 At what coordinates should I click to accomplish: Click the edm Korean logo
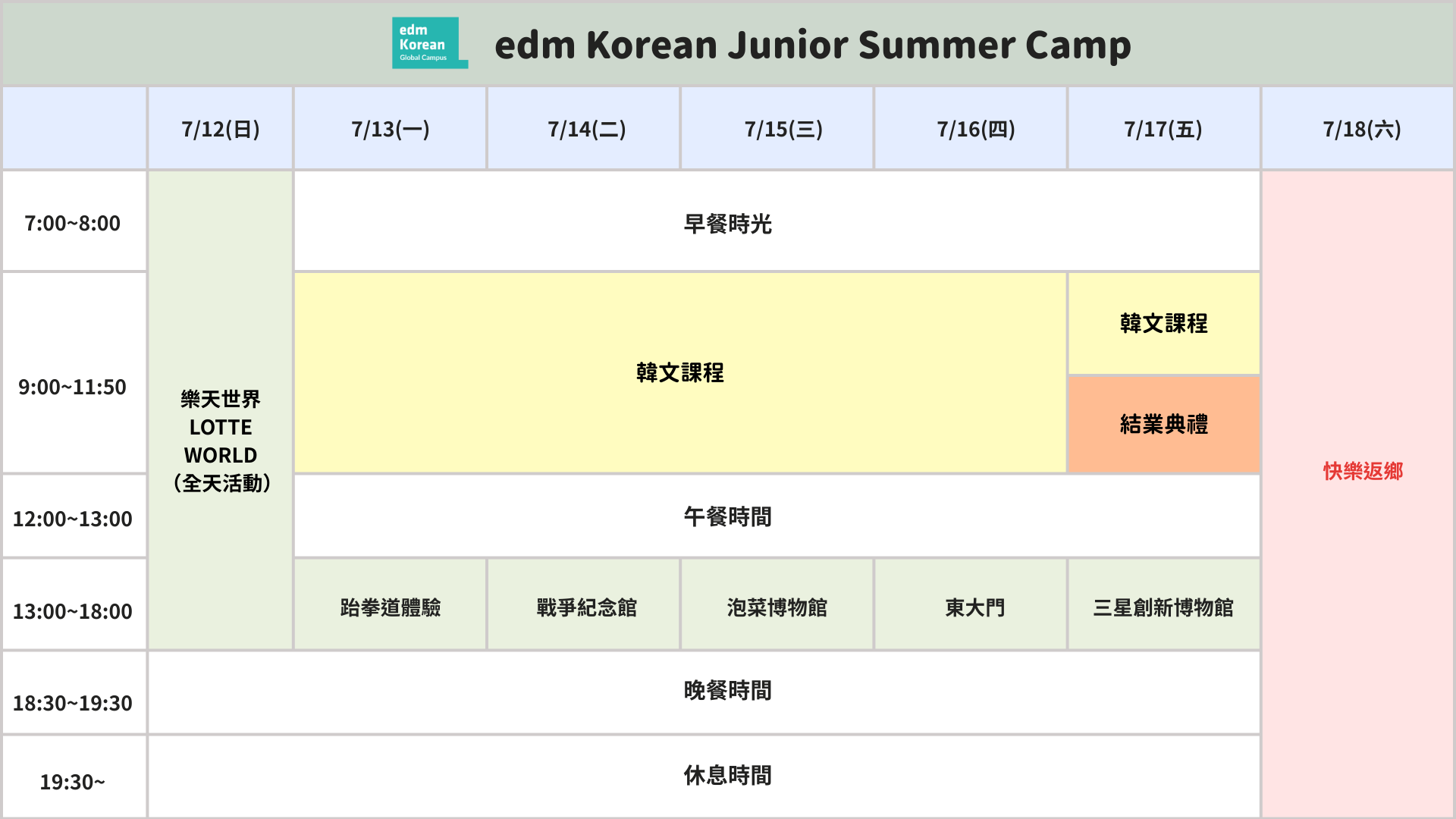click(429, 43)
